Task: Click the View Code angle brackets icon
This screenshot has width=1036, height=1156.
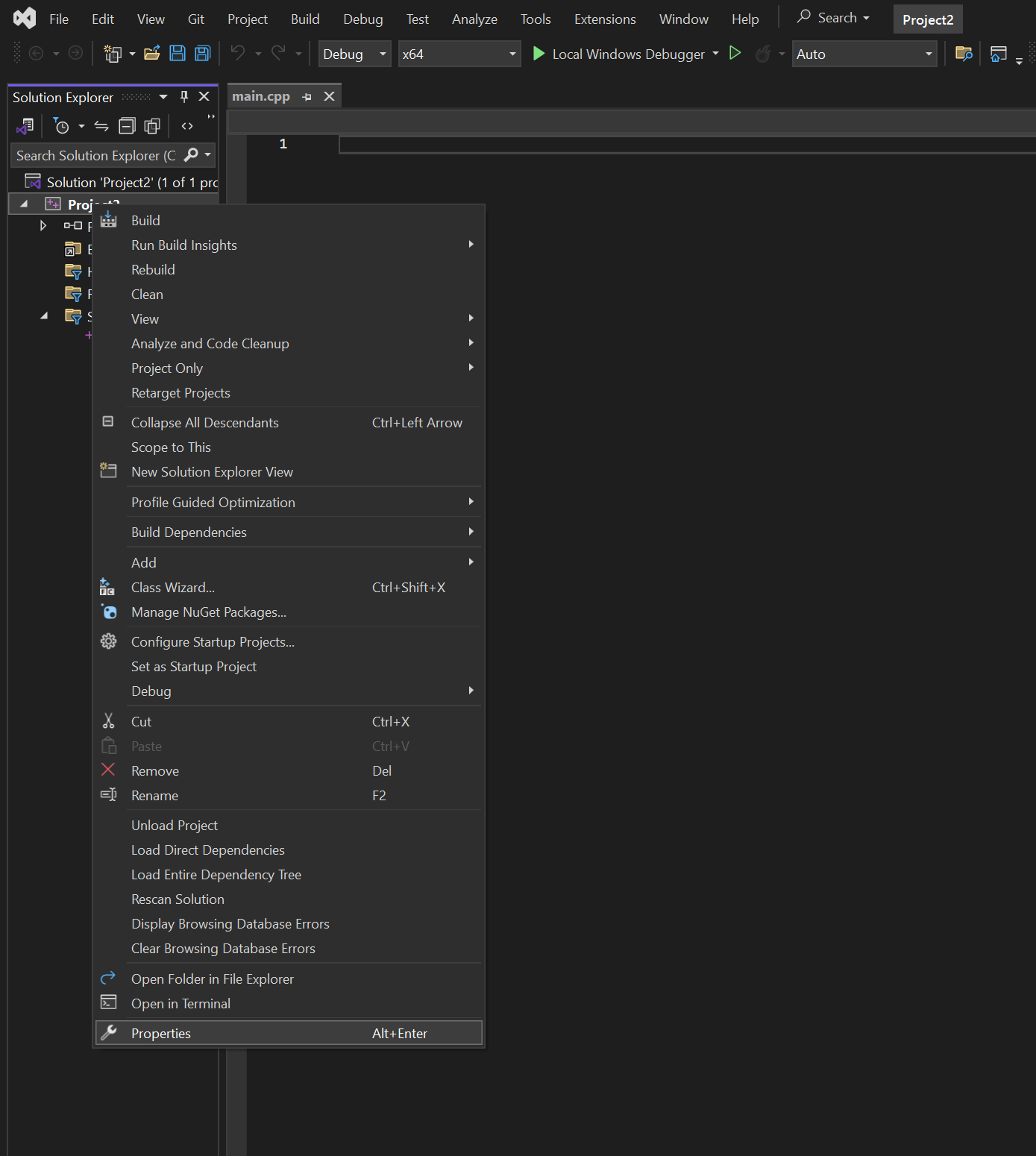Action: point(187,126)
